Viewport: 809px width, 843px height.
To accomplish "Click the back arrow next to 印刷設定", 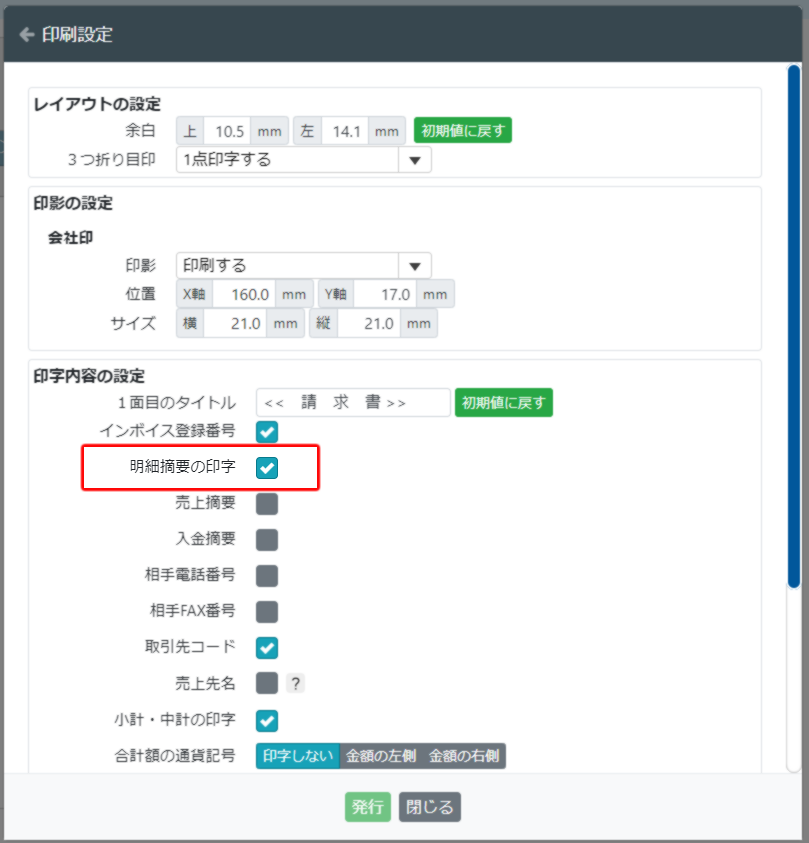I will coord(26,33).
